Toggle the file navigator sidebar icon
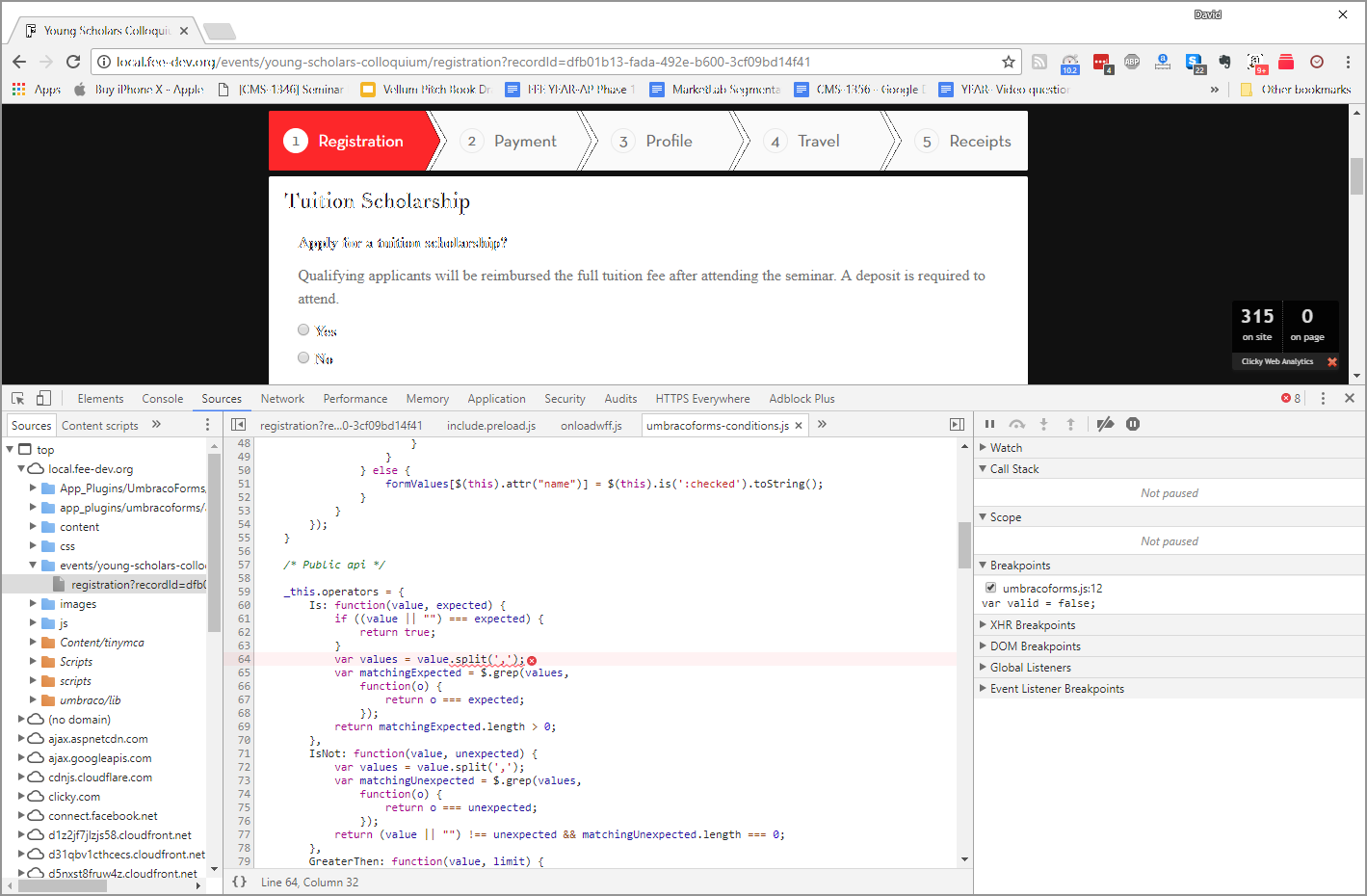The width and height of the screenshot is (1367, 896). [x=238, y=424]
